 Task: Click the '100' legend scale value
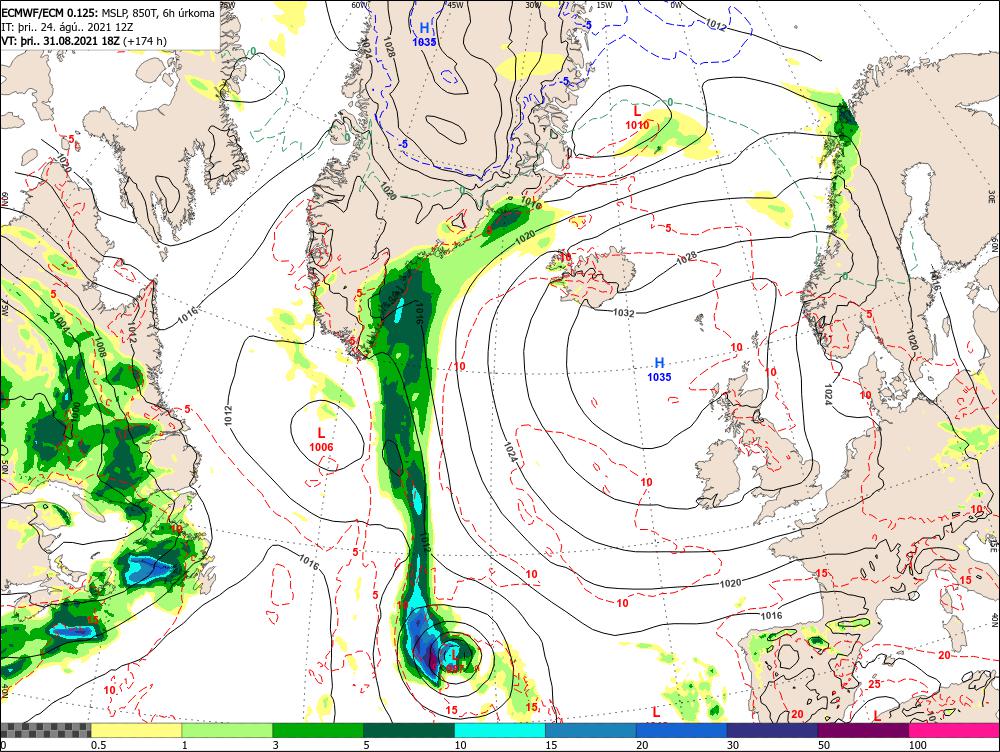[x=917, y=745]
